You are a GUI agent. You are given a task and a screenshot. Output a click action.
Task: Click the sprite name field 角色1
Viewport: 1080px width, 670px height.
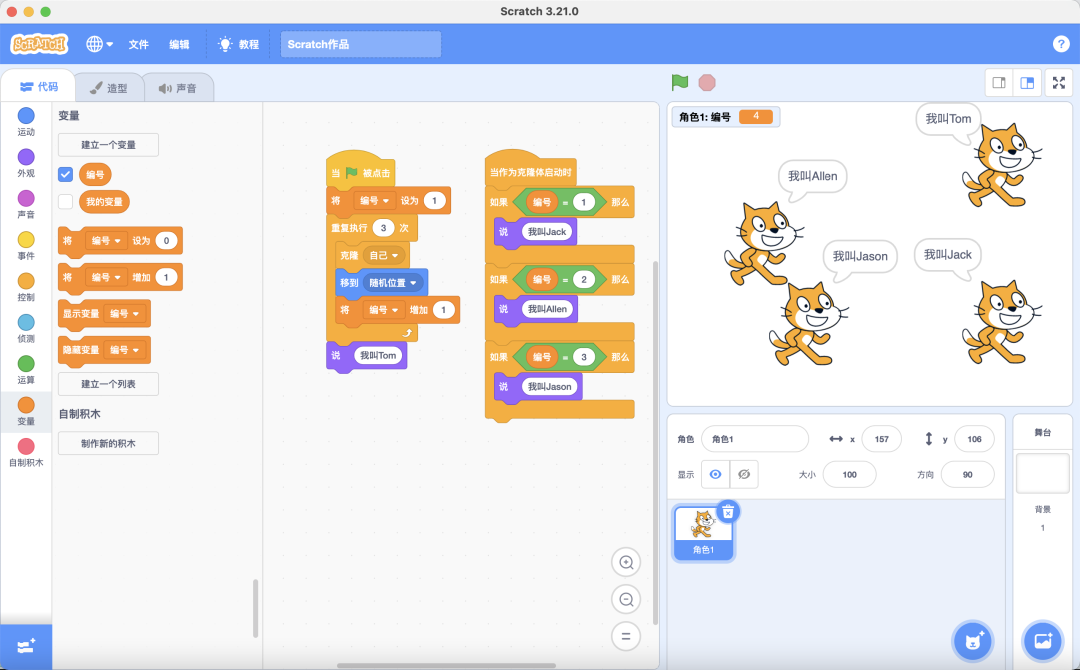tap(755, 439)
